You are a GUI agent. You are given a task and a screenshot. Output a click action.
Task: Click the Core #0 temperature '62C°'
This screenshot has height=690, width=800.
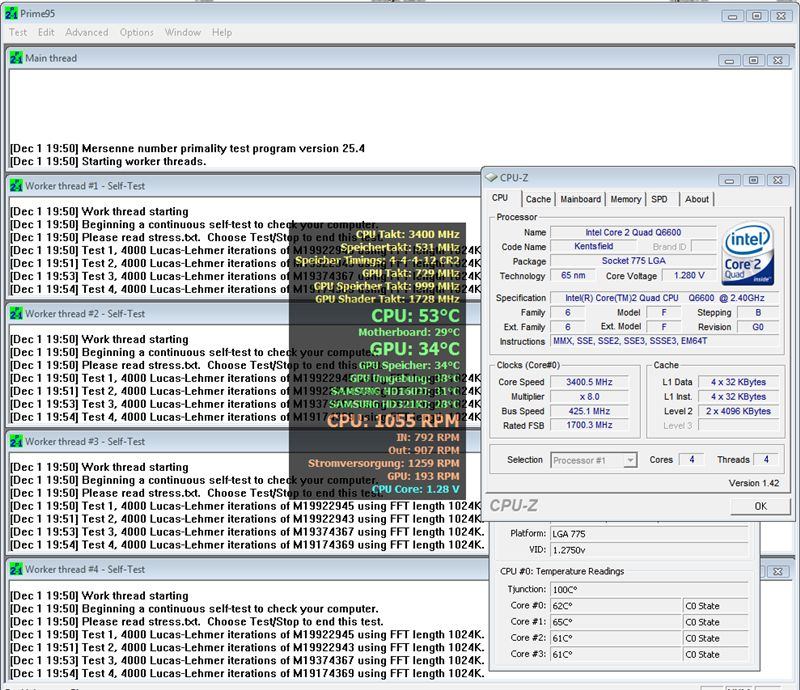[616, 606]
